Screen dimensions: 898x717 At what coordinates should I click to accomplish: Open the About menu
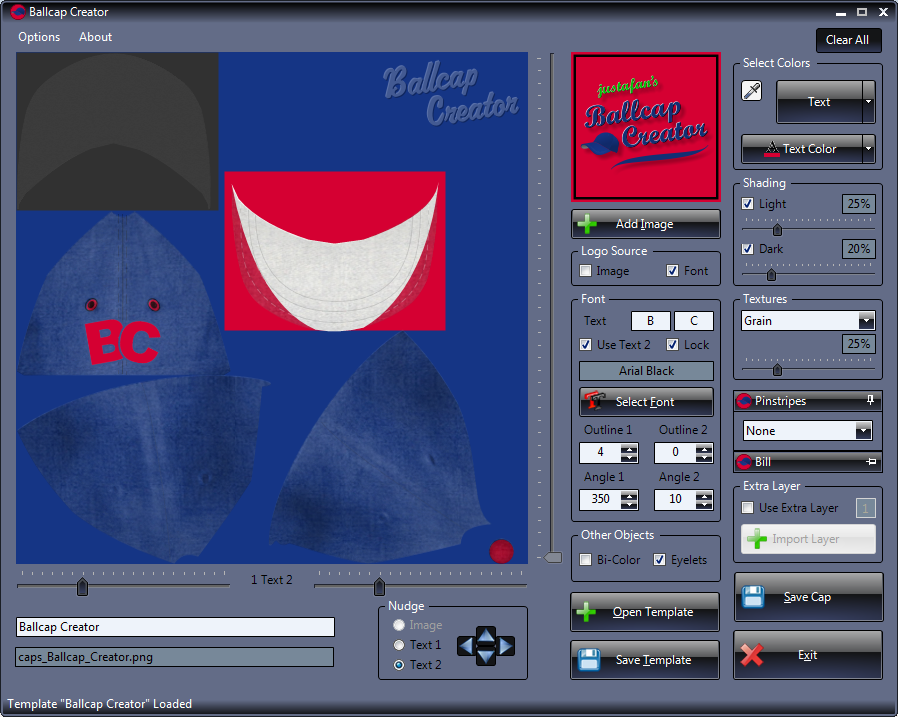[96, 37]
